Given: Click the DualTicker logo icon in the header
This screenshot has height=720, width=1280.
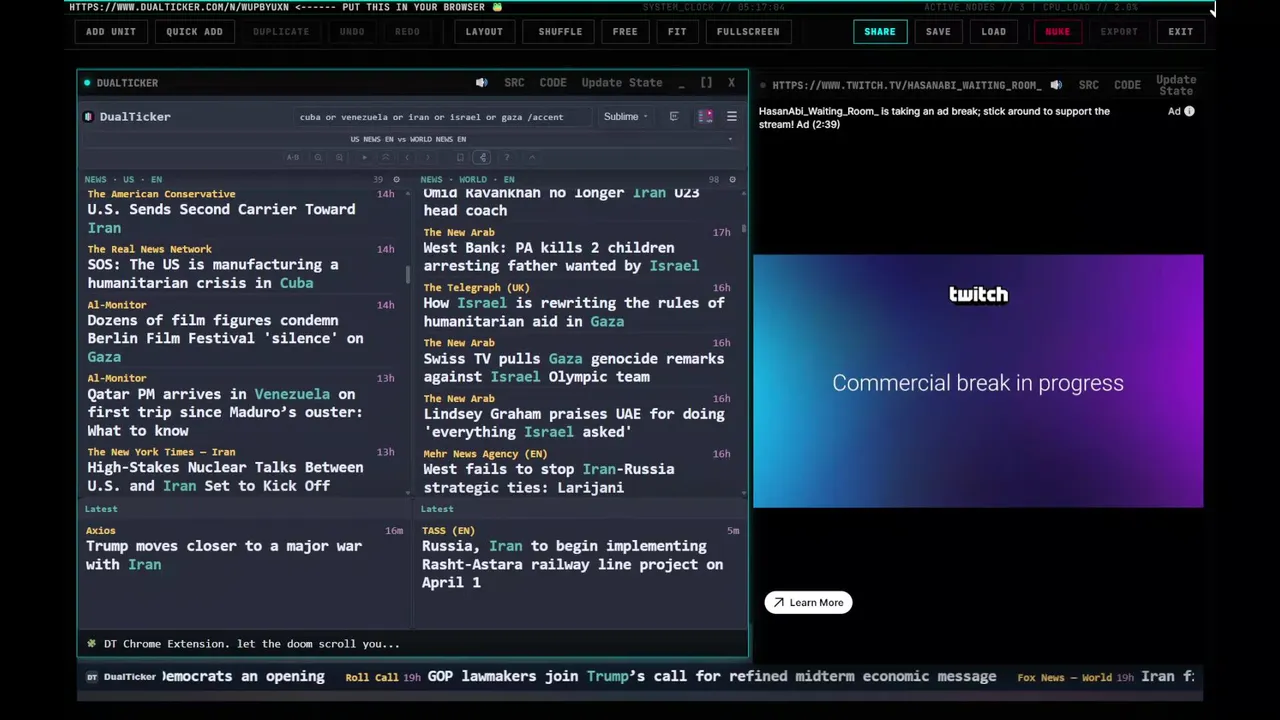Looking at the screenshot, I should pos(88,117).
